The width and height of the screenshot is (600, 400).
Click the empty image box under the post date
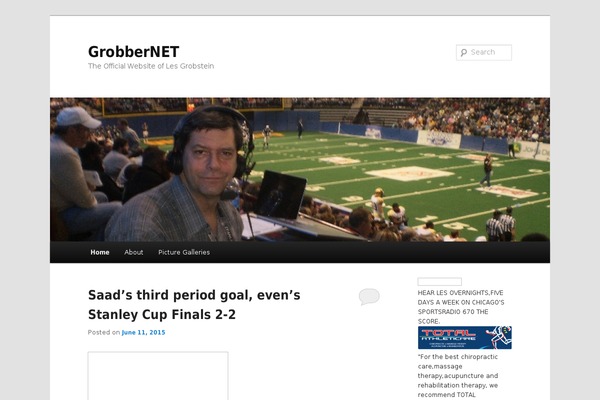point(158,376)
